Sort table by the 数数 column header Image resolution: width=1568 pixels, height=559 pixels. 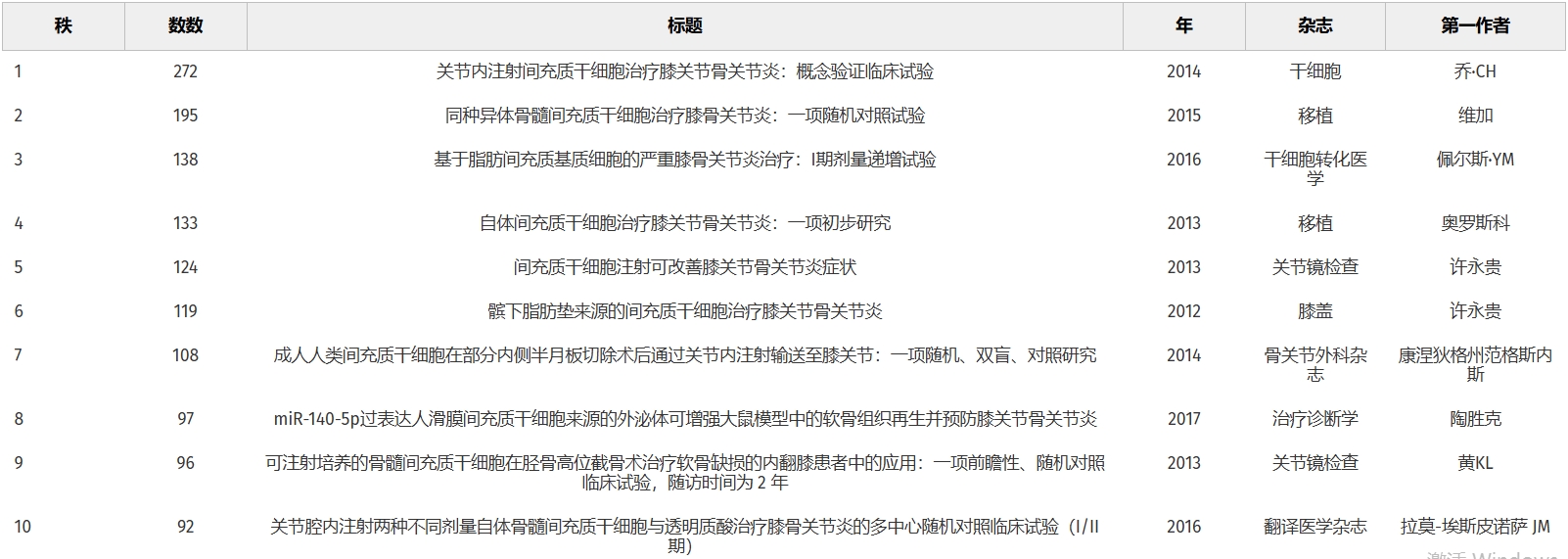pos(185,26)
